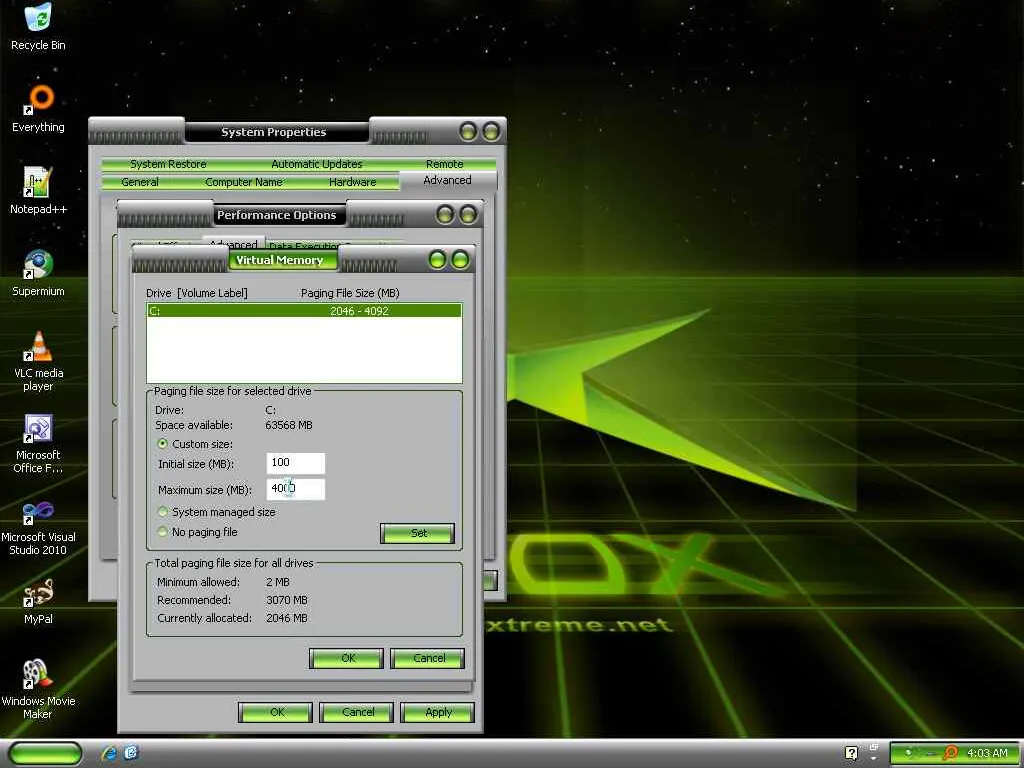Open the Notepad++ desktop shortcut
1024x768 pixels.
[x=39, y=191]
